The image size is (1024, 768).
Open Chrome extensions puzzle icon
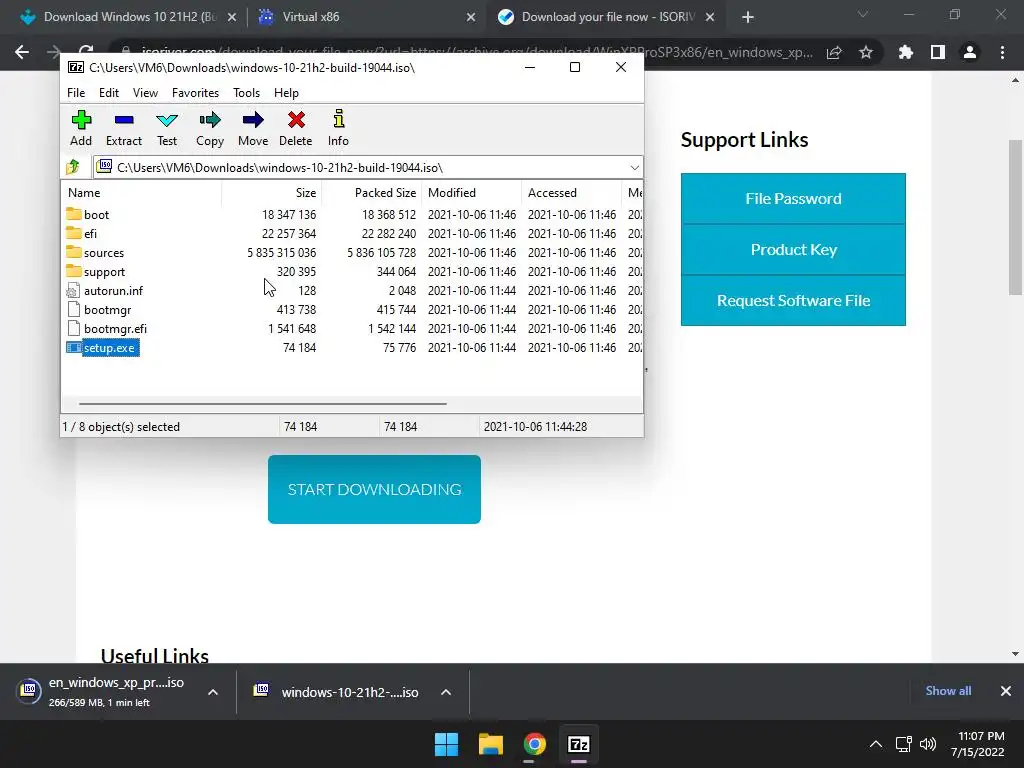(905, 52)
